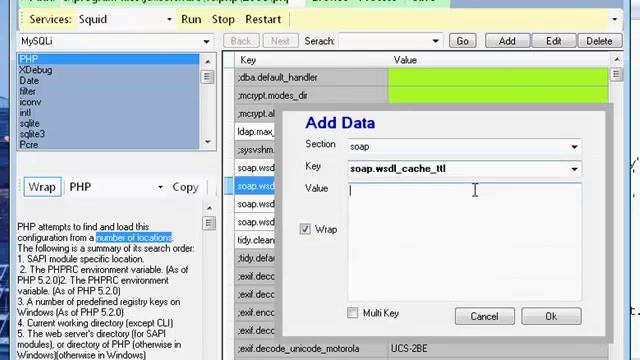
Task: Select filter in the section list
Action: (x=108, y=91)
